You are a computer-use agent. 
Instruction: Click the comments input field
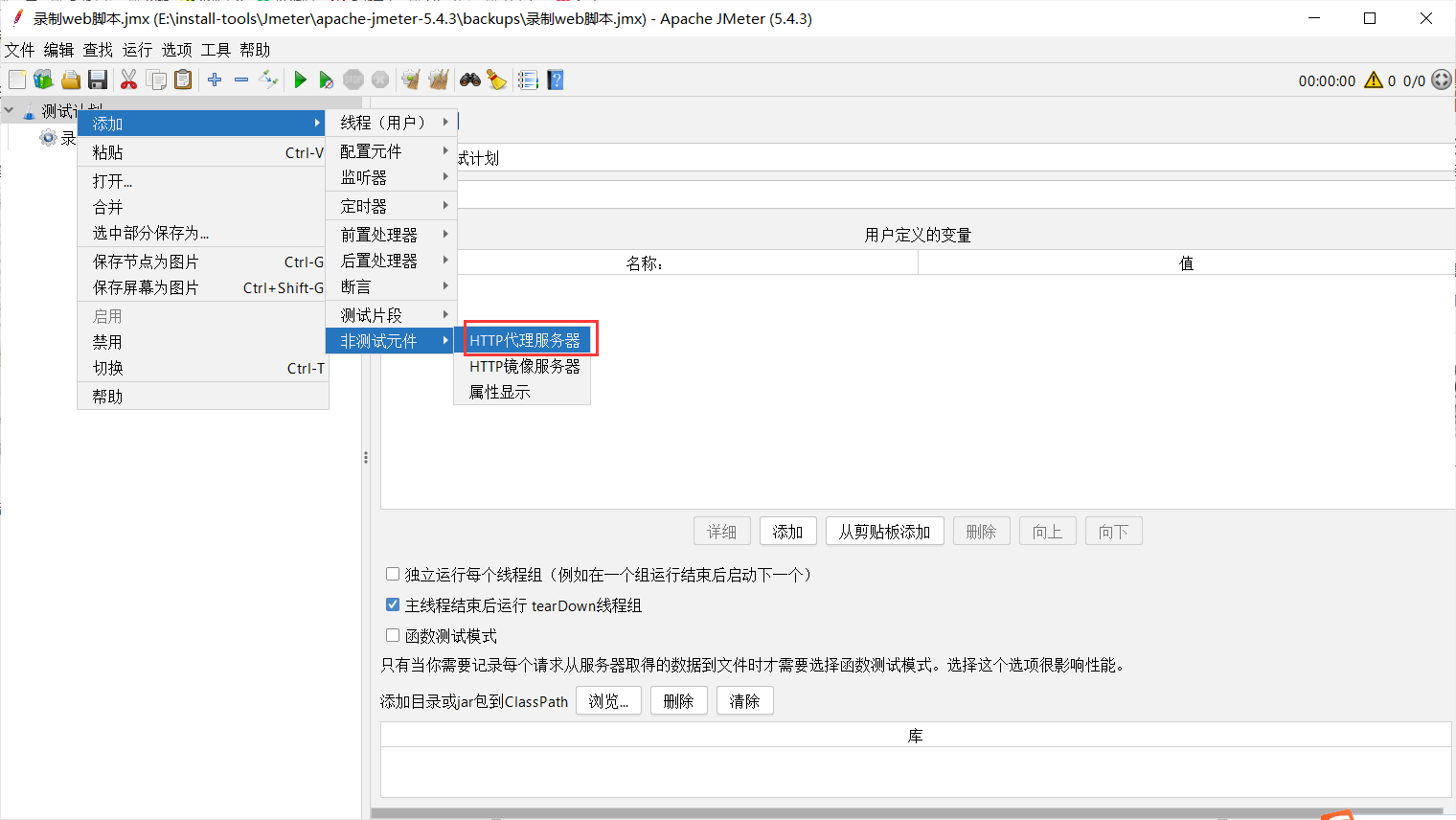point(955,194)
